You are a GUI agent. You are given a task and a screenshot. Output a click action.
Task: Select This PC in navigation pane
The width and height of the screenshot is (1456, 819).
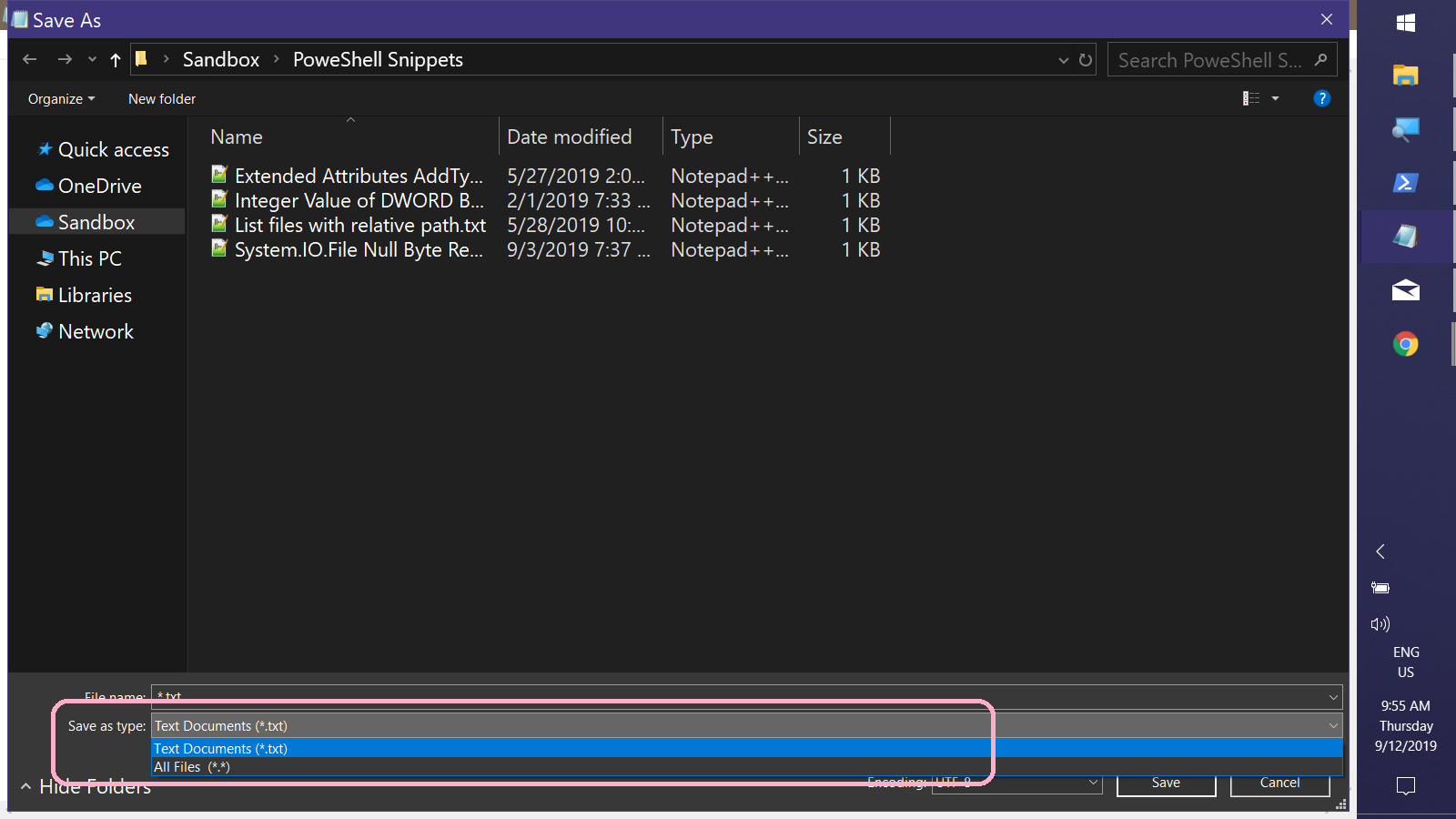point(79,258)
